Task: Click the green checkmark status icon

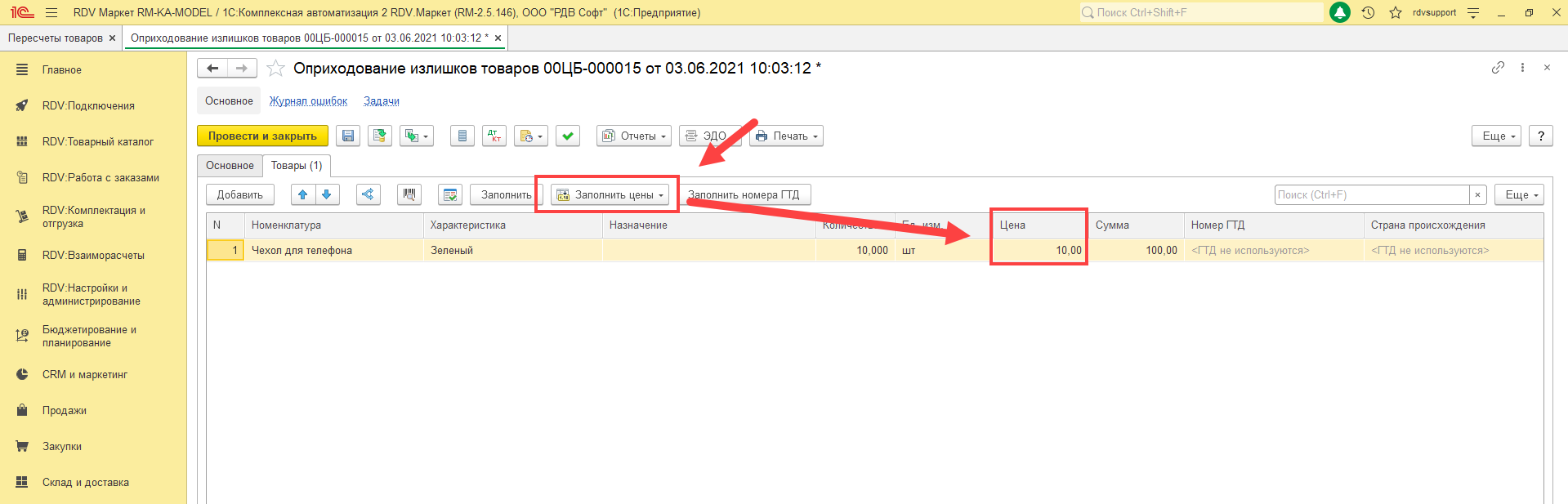Action: coord(568,136)
